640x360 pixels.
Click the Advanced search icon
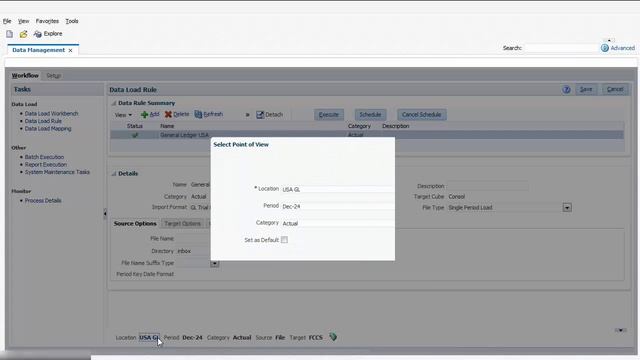click(x=604, y=48)
